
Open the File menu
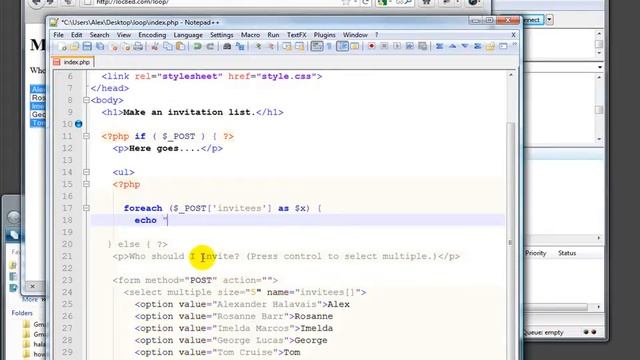pyautogui.click(x=58, y=35)
